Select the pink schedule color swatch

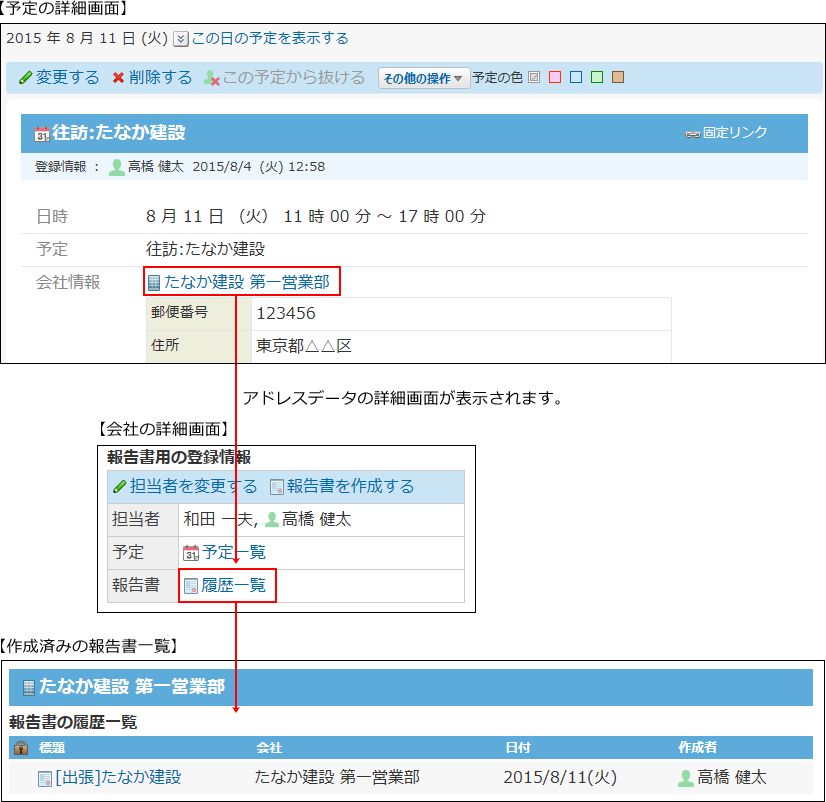click(x=555, y=77)
